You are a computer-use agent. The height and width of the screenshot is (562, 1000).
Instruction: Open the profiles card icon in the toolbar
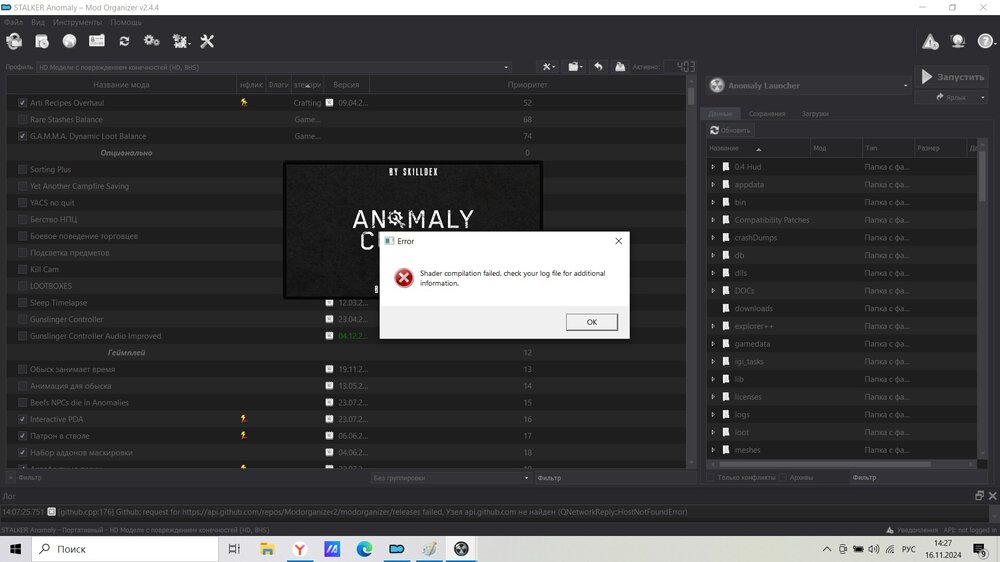tap(97, 41)
